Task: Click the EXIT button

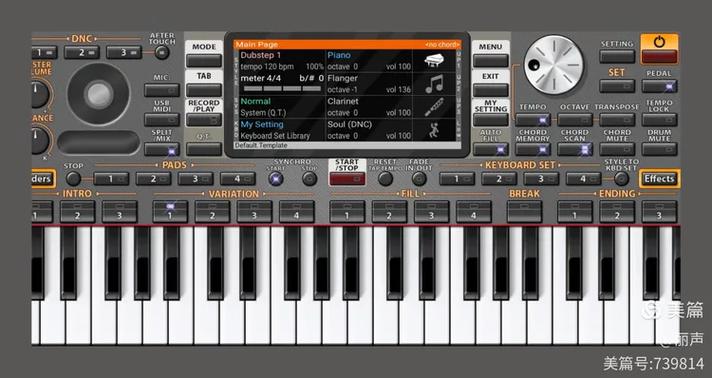Action: [490, 90]
